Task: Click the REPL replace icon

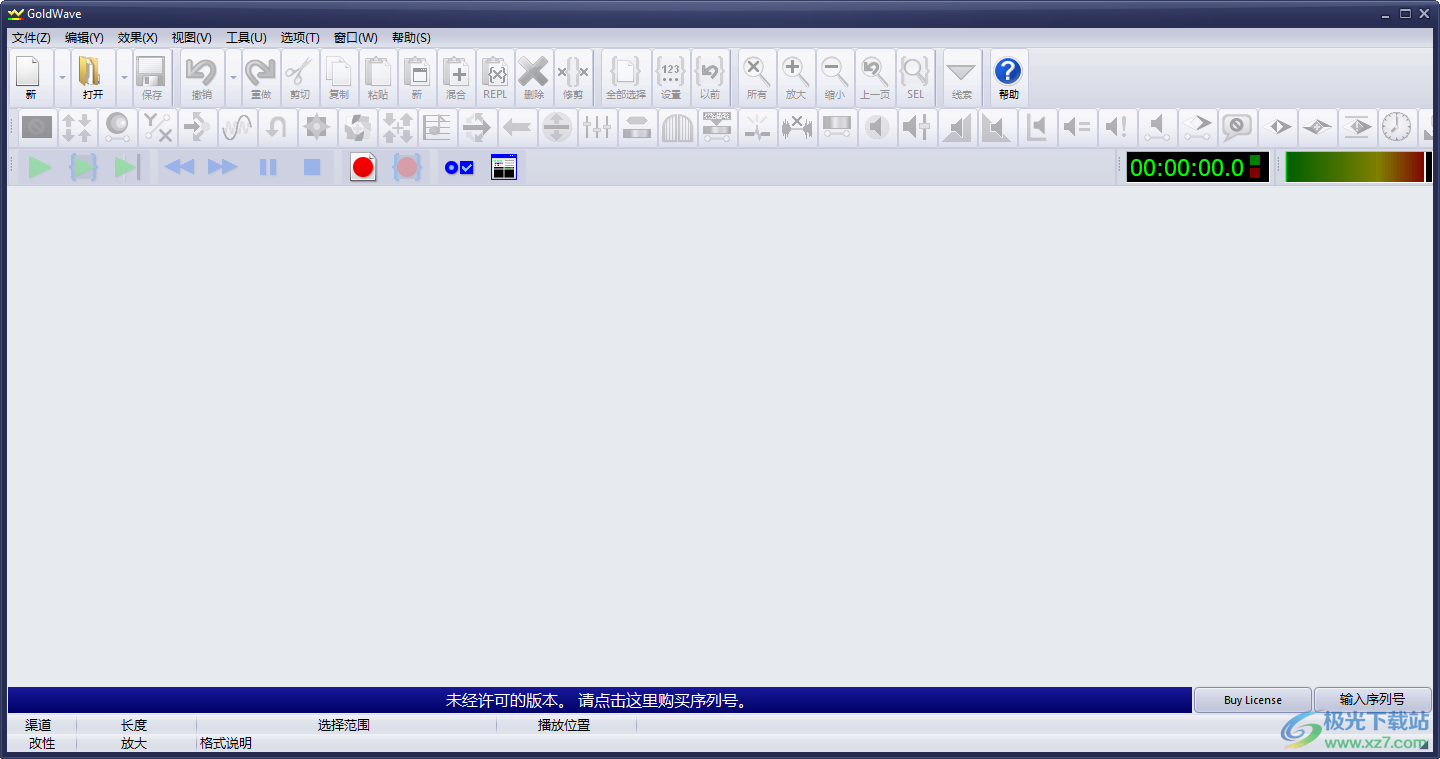Action: pos(495,78)
